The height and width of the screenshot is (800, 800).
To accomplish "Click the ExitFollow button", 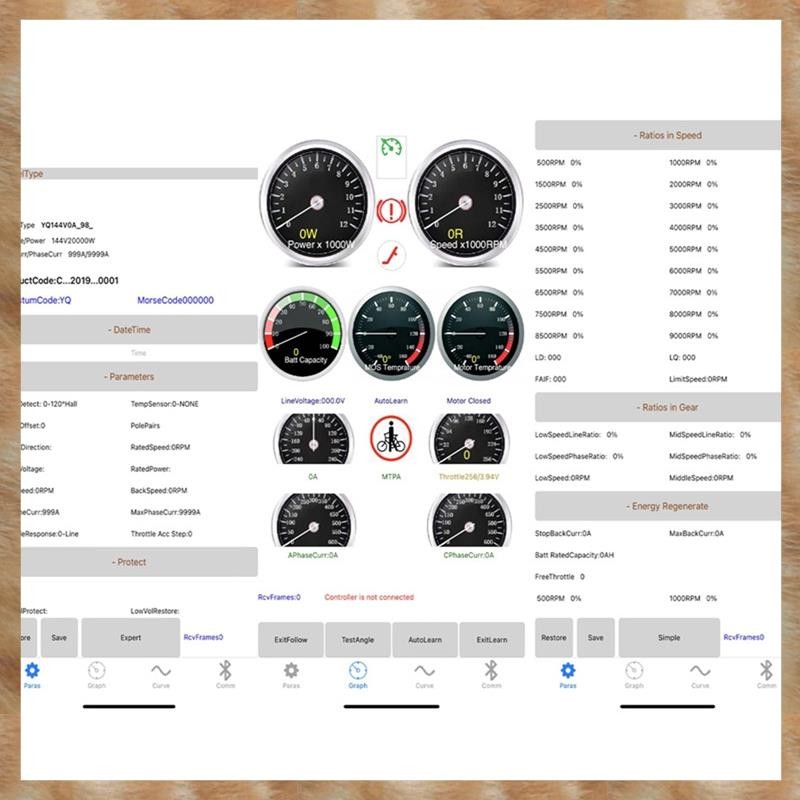I will coord(291,640).
